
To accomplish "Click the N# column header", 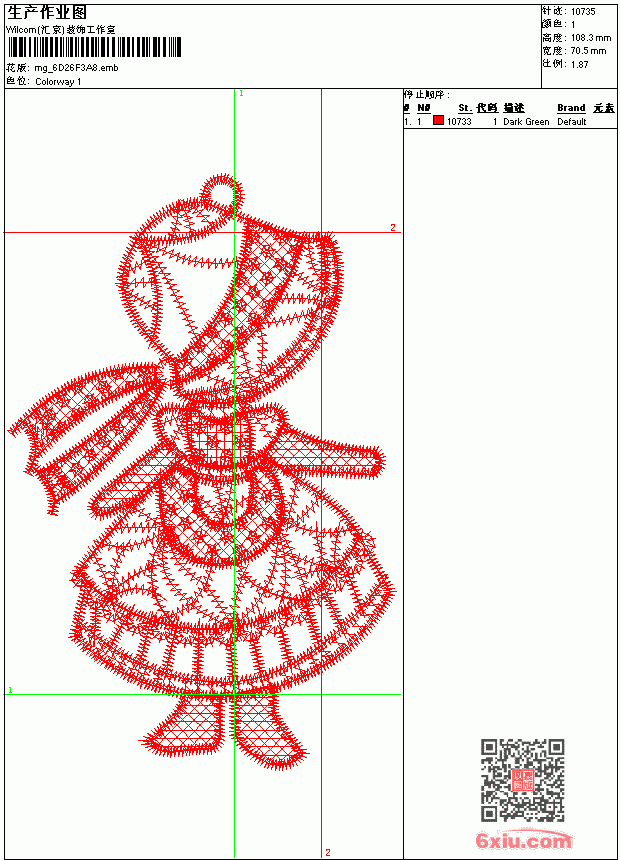I will pos(424,108).
